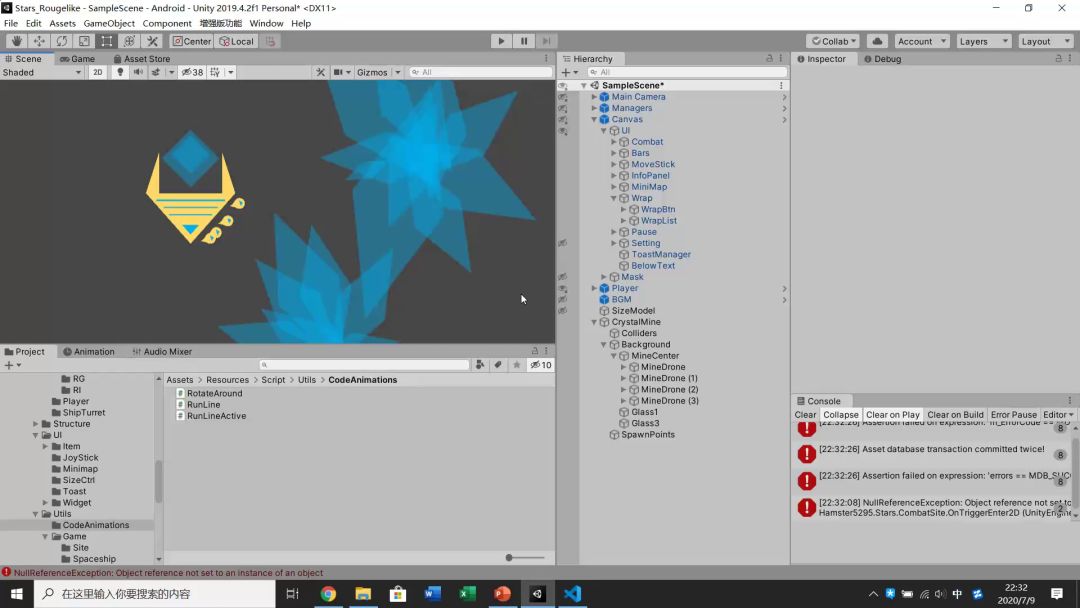
Task: Open the Animation tab
Action: 89,352
